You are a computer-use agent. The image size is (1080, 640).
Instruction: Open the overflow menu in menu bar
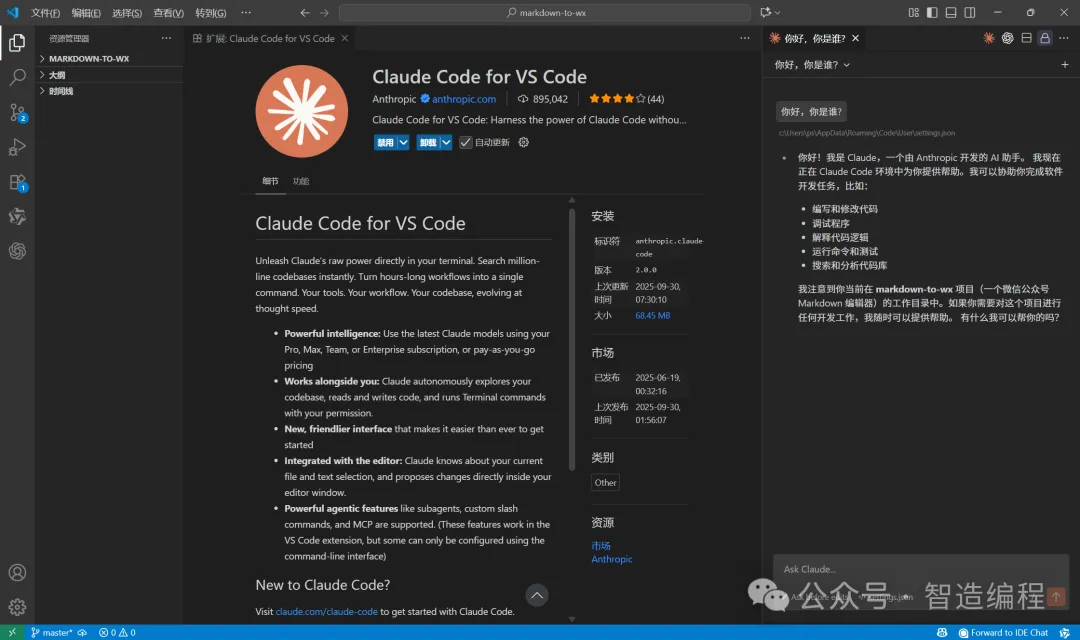coord(246,12)
